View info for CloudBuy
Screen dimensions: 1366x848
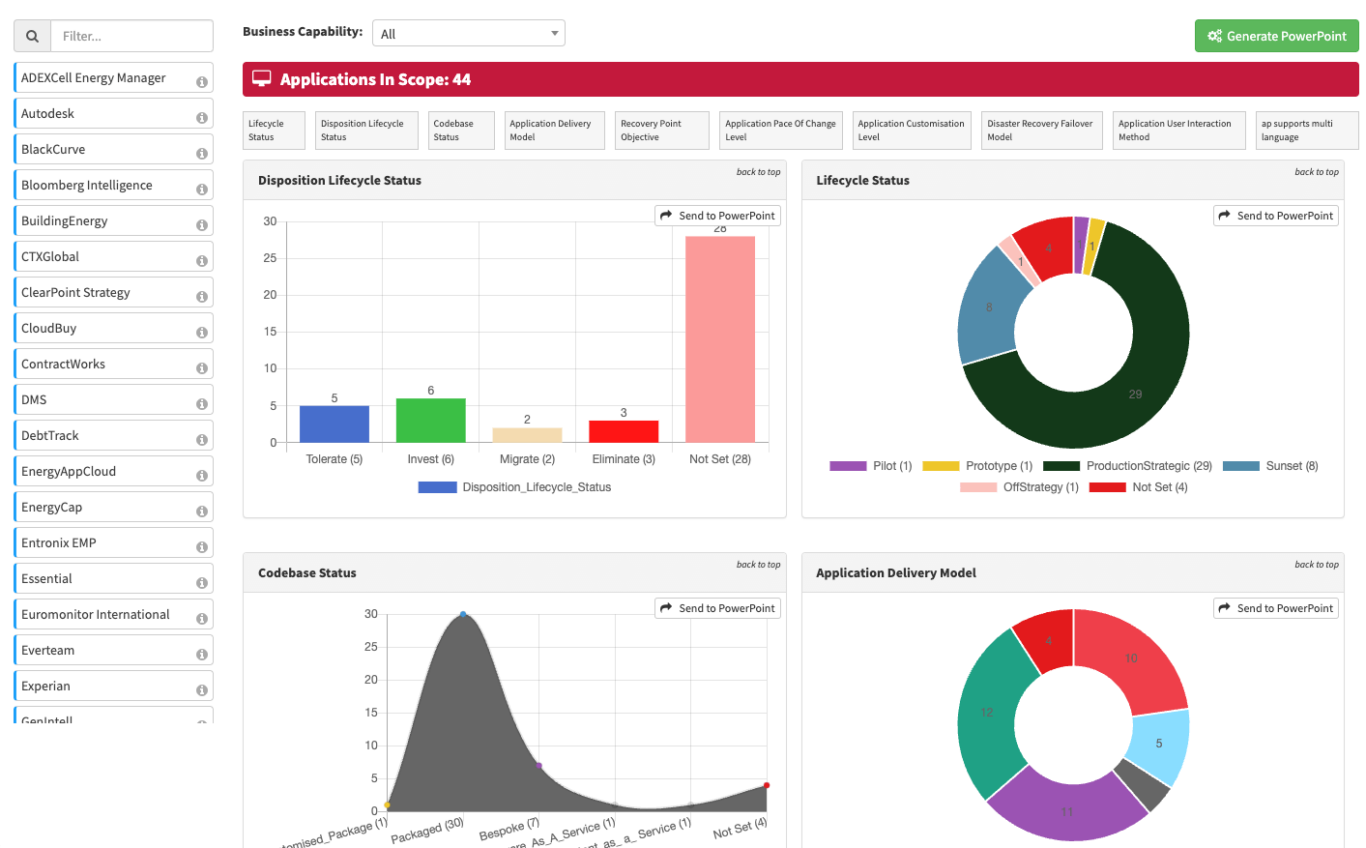point(202,332)
